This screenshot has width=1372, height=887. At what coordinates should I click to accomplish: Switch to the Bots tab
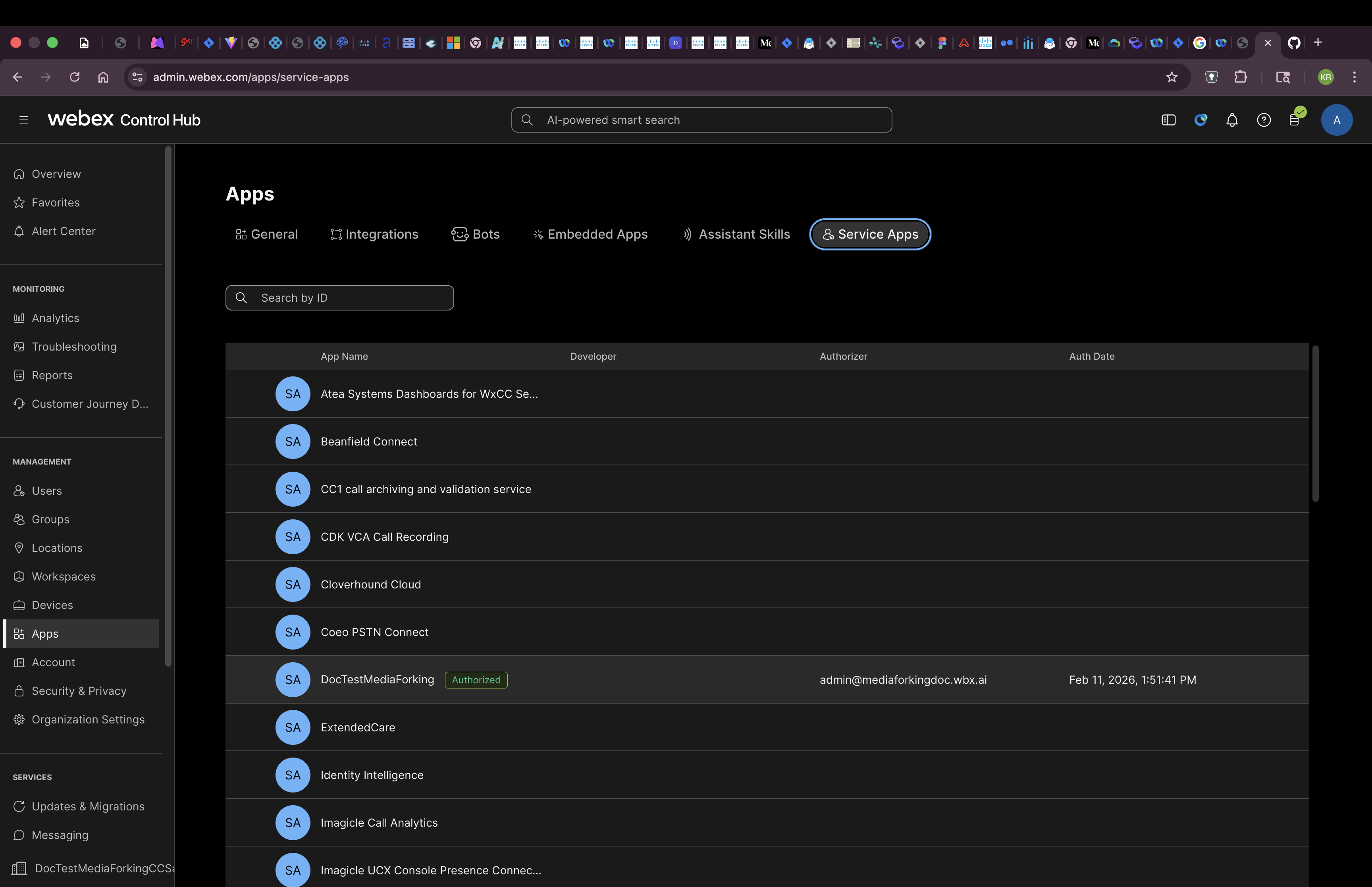(x=476, y=234)
